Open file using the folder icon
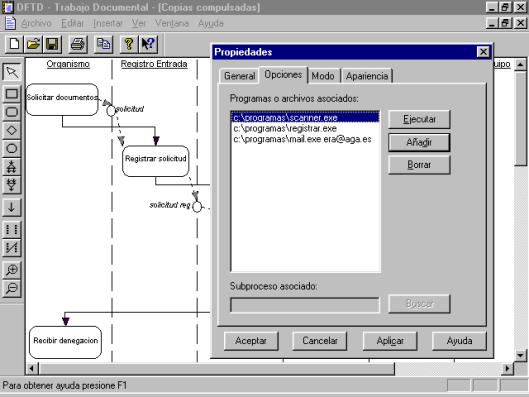Viewport: 529px width, 397px height. point(33,44)
